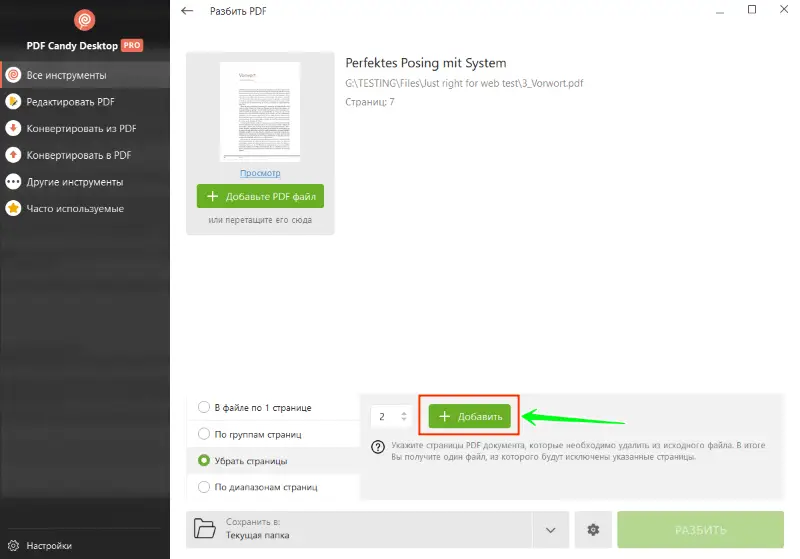The width and height of the screenshot is (800, 559).
Task: Click the folder icon in Сохранить в
Action: [x=205, y=528]
